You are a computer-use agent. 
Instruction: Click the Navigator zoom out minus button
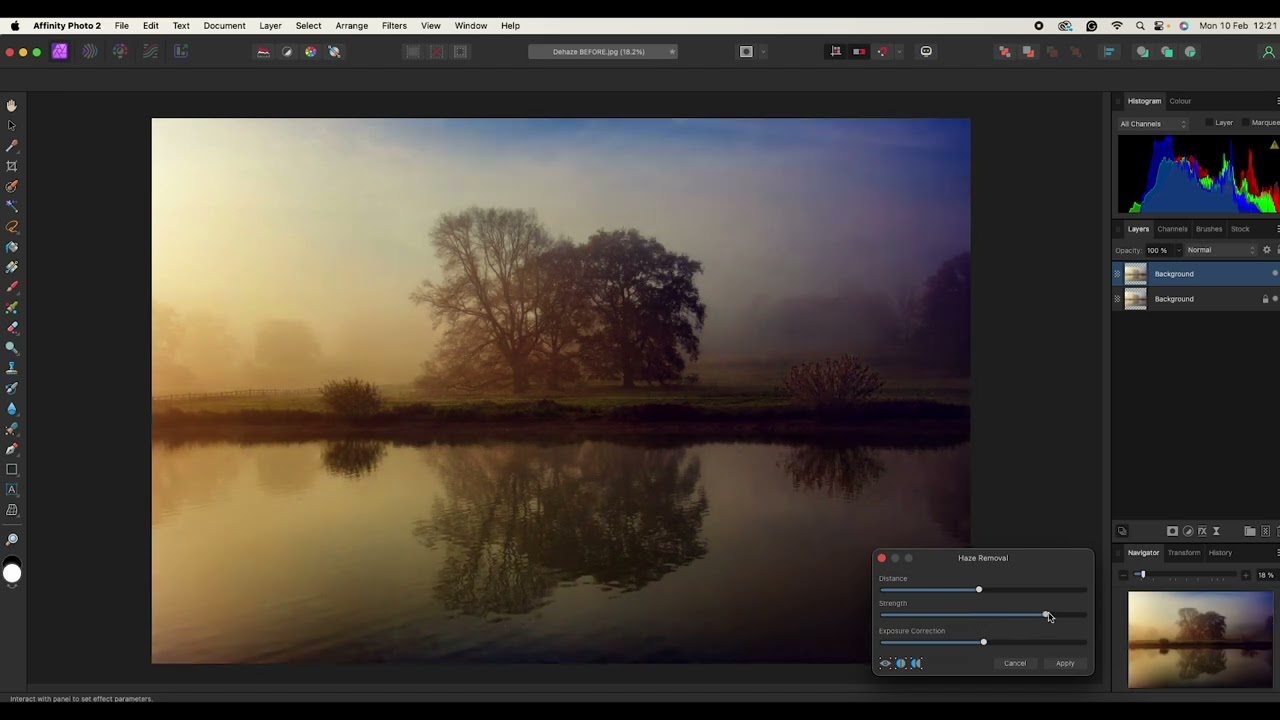1124,575
